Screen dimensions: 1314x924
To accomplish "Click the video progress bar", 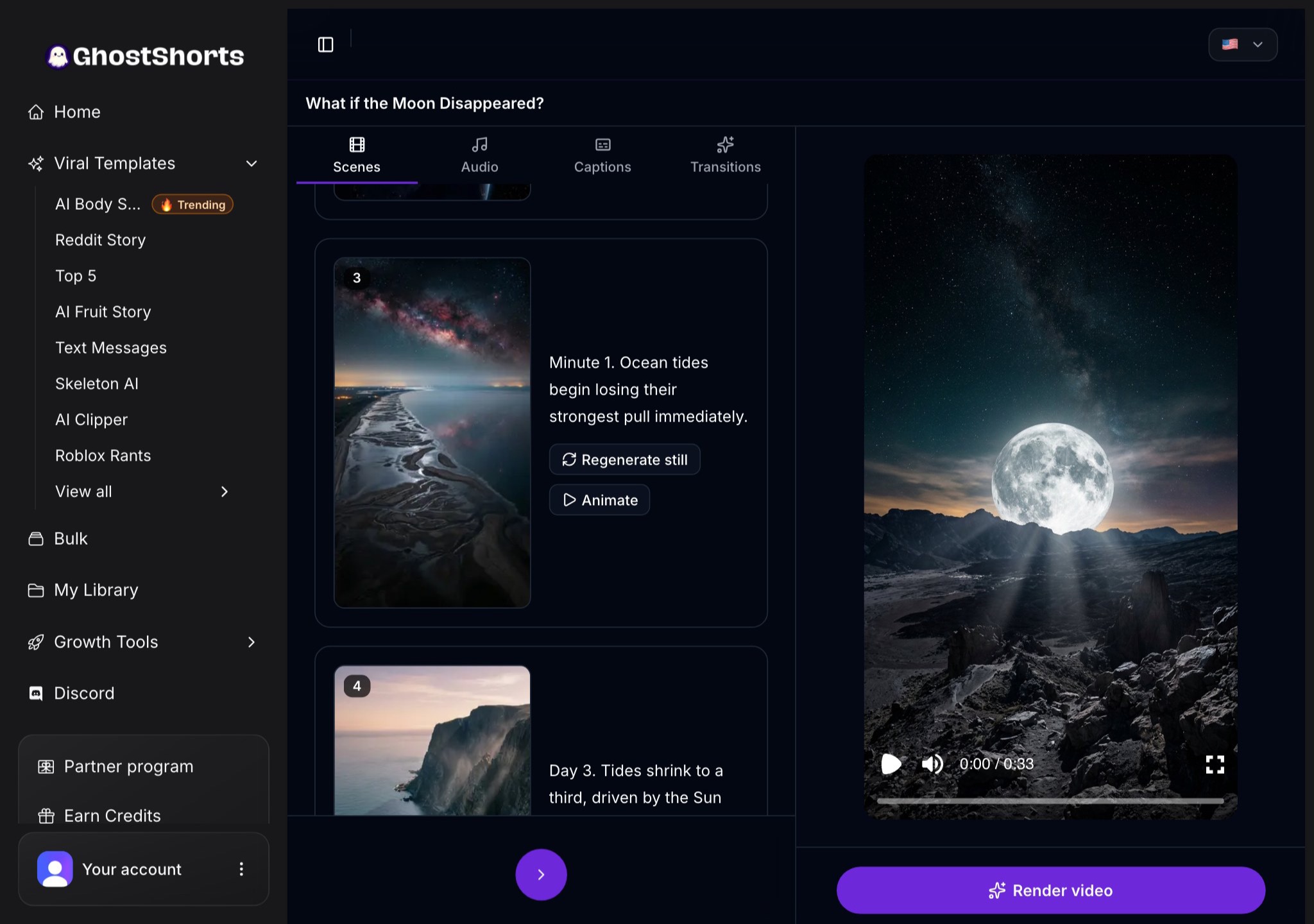I will click(x=1050, y=801).
